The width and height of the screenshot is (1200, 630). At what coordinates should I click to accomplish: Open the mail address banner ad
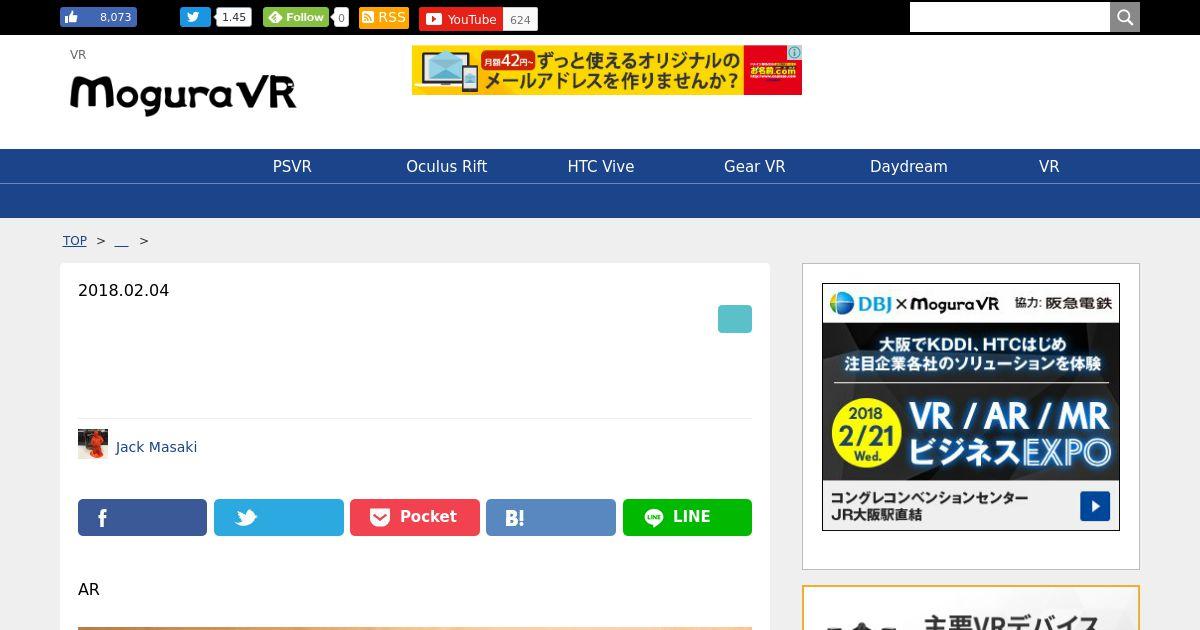[x=606, y=70]
